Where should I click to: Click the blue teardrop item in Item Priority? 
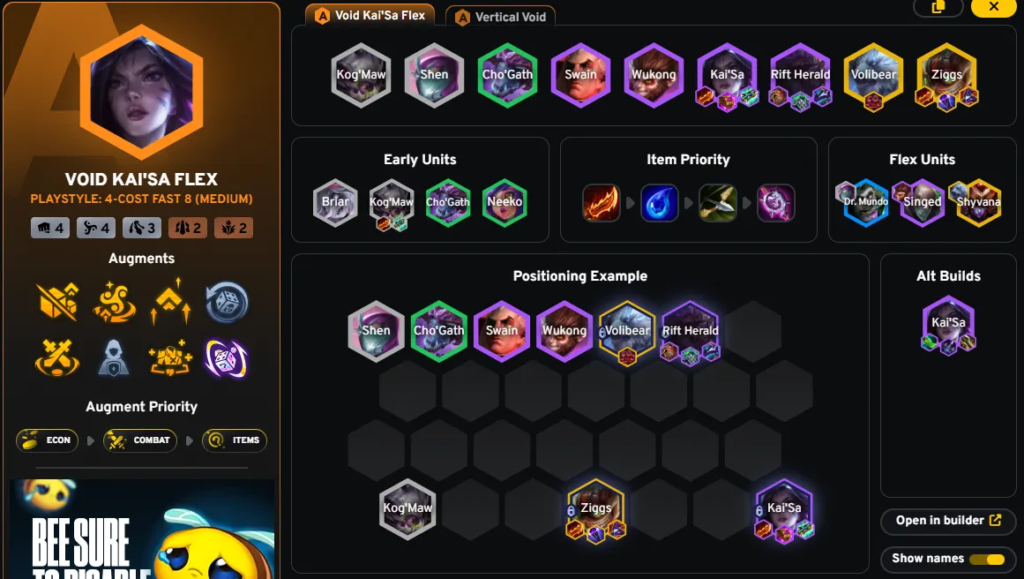tap(659, 202)
